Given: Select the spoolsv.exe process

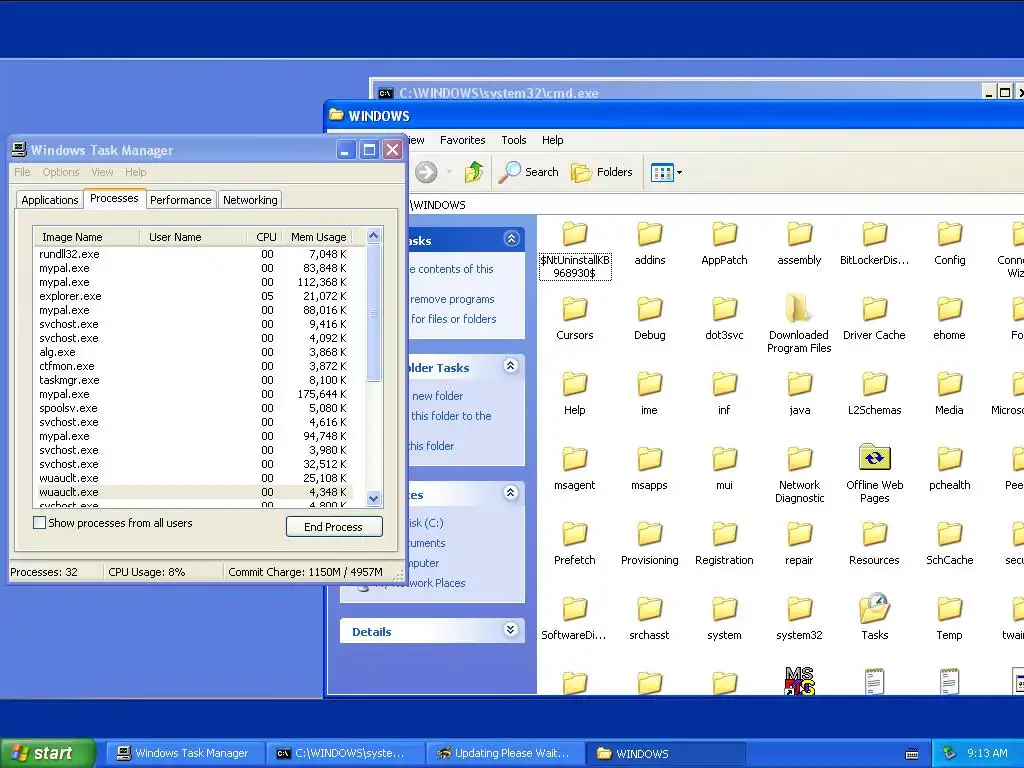Looking at the screenshot, I should [x=193, y=408].
